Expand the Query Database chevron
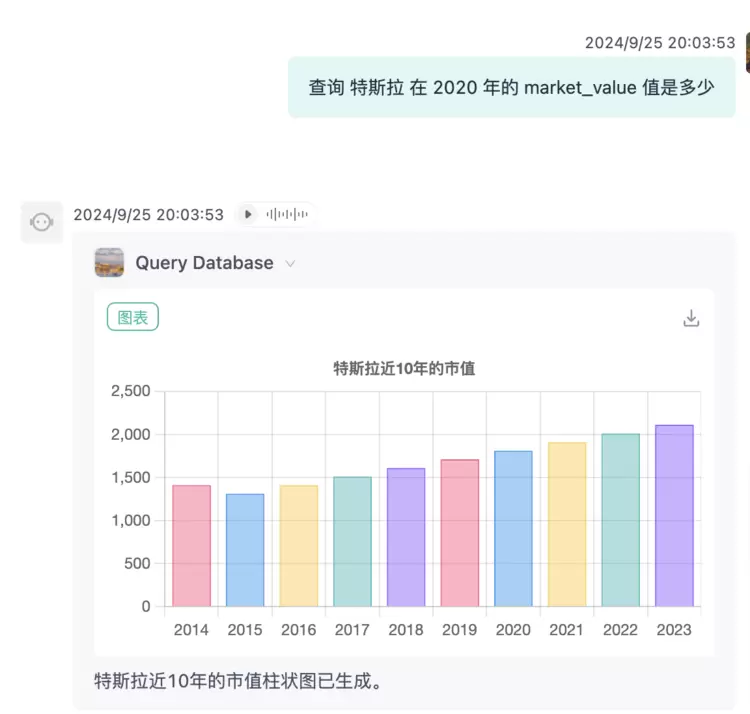Viewport: 750px width, 714px height. 291,264
